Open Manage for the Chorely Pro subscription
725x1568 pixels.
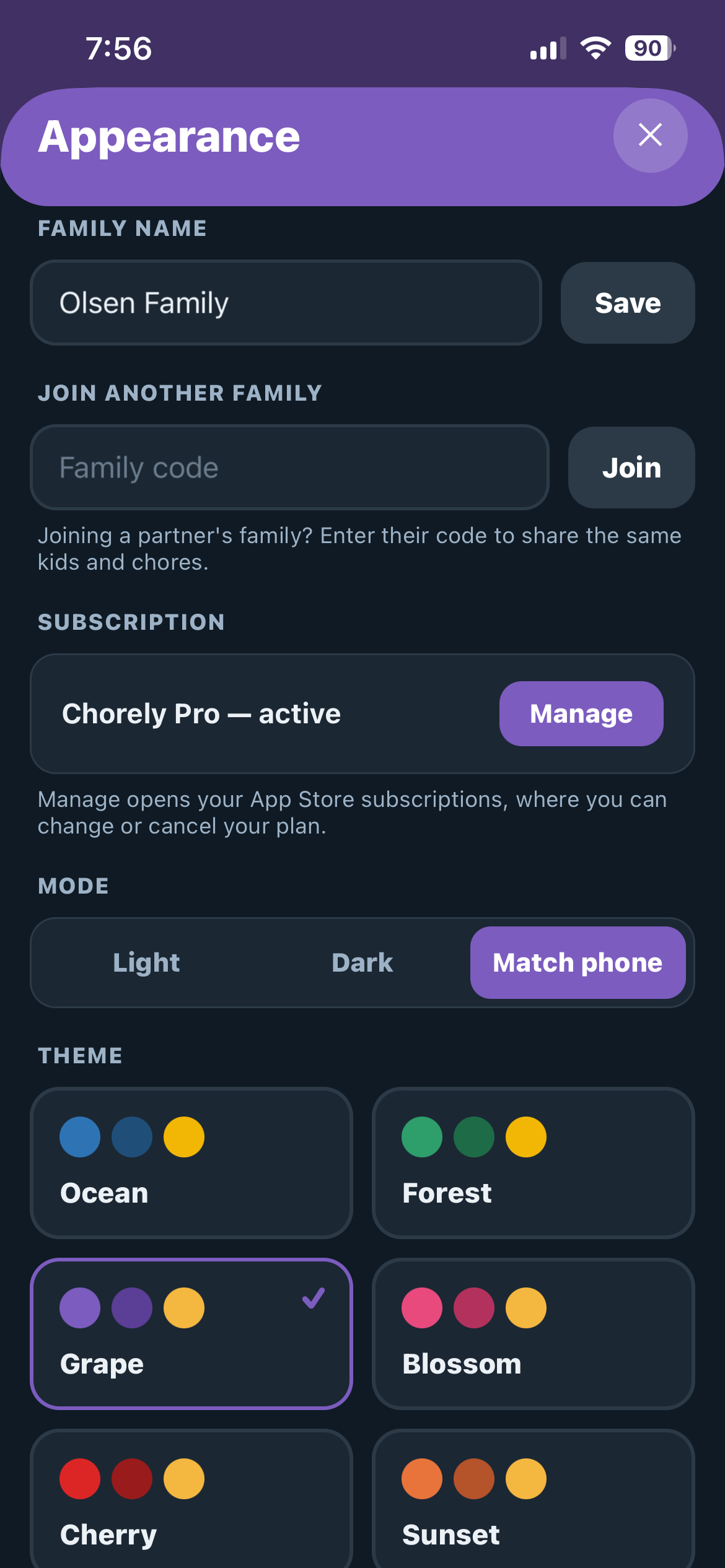(x=581, y=713)
